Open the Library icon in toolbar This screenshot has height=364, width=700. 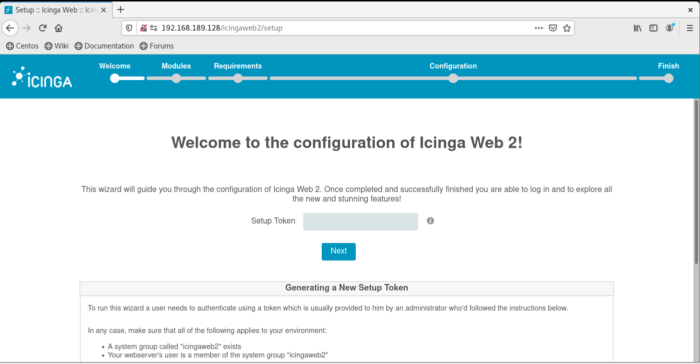638,28
